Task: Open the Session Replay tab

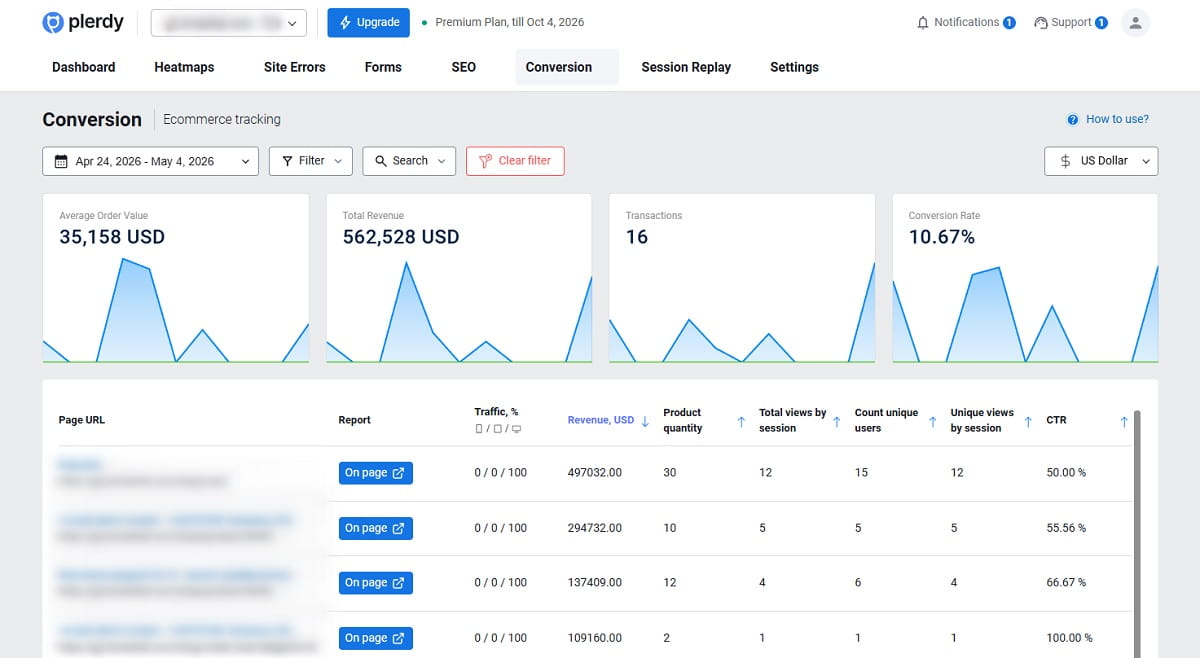Action: pos(686,67)
